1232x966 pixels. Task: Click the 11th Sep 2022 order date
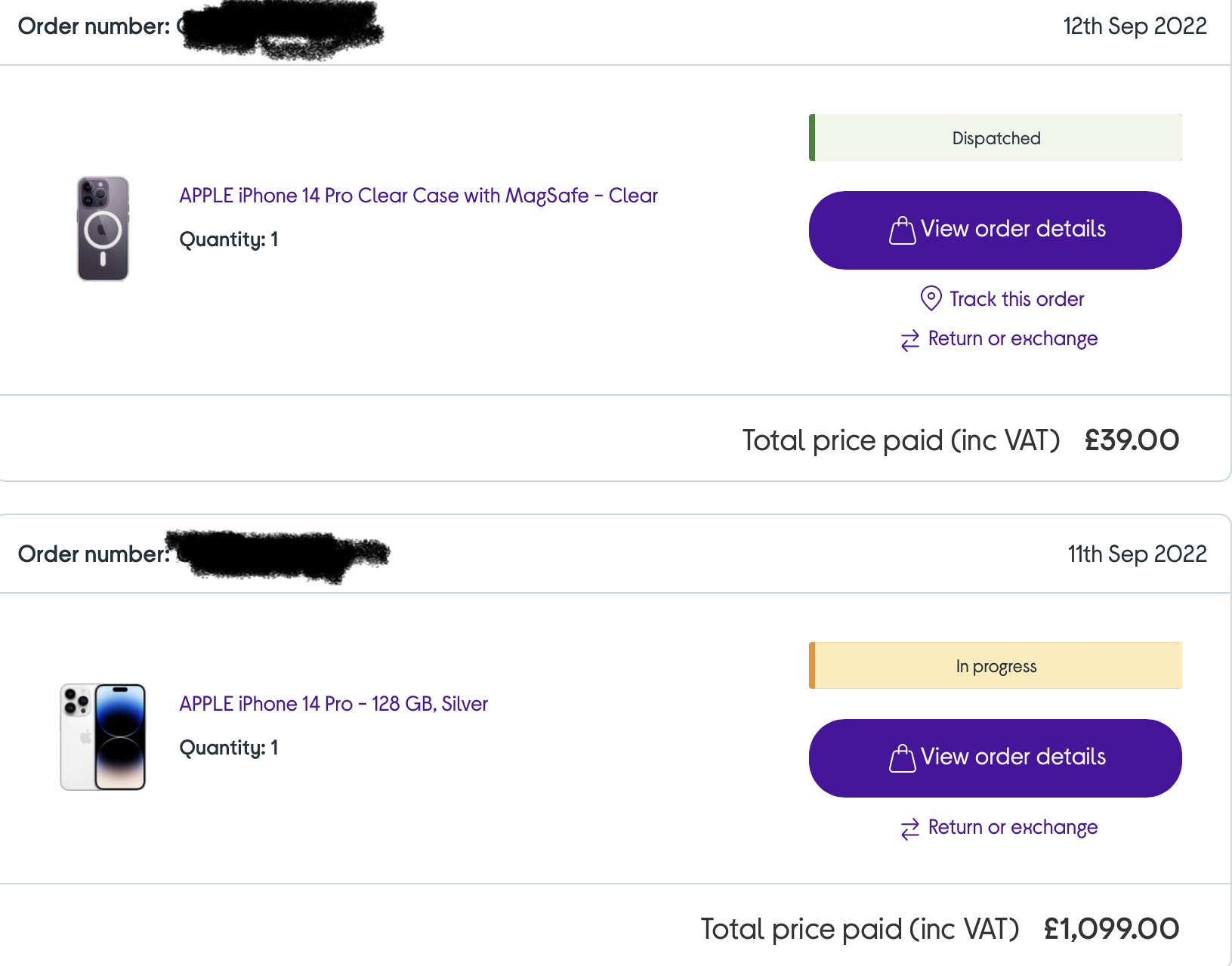[x=1137, y=554]
